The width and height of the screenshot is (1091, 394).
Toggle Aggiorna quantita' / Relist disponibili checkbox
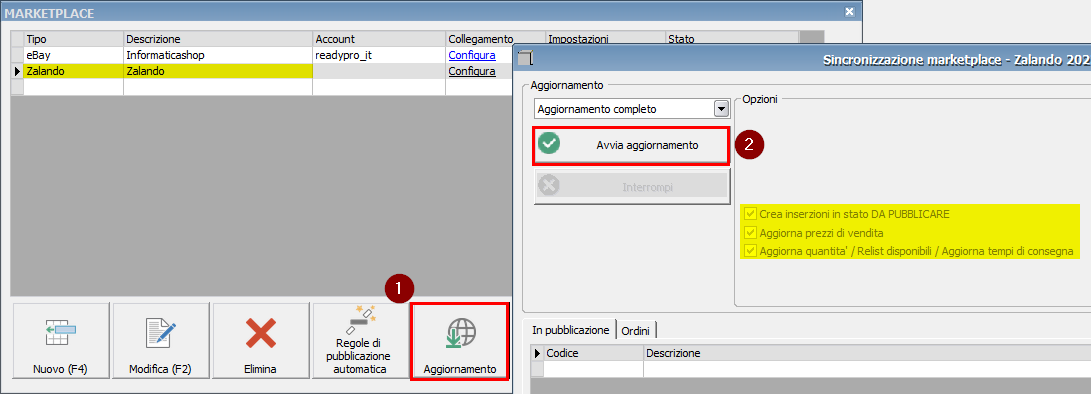[x=750, y=251]
